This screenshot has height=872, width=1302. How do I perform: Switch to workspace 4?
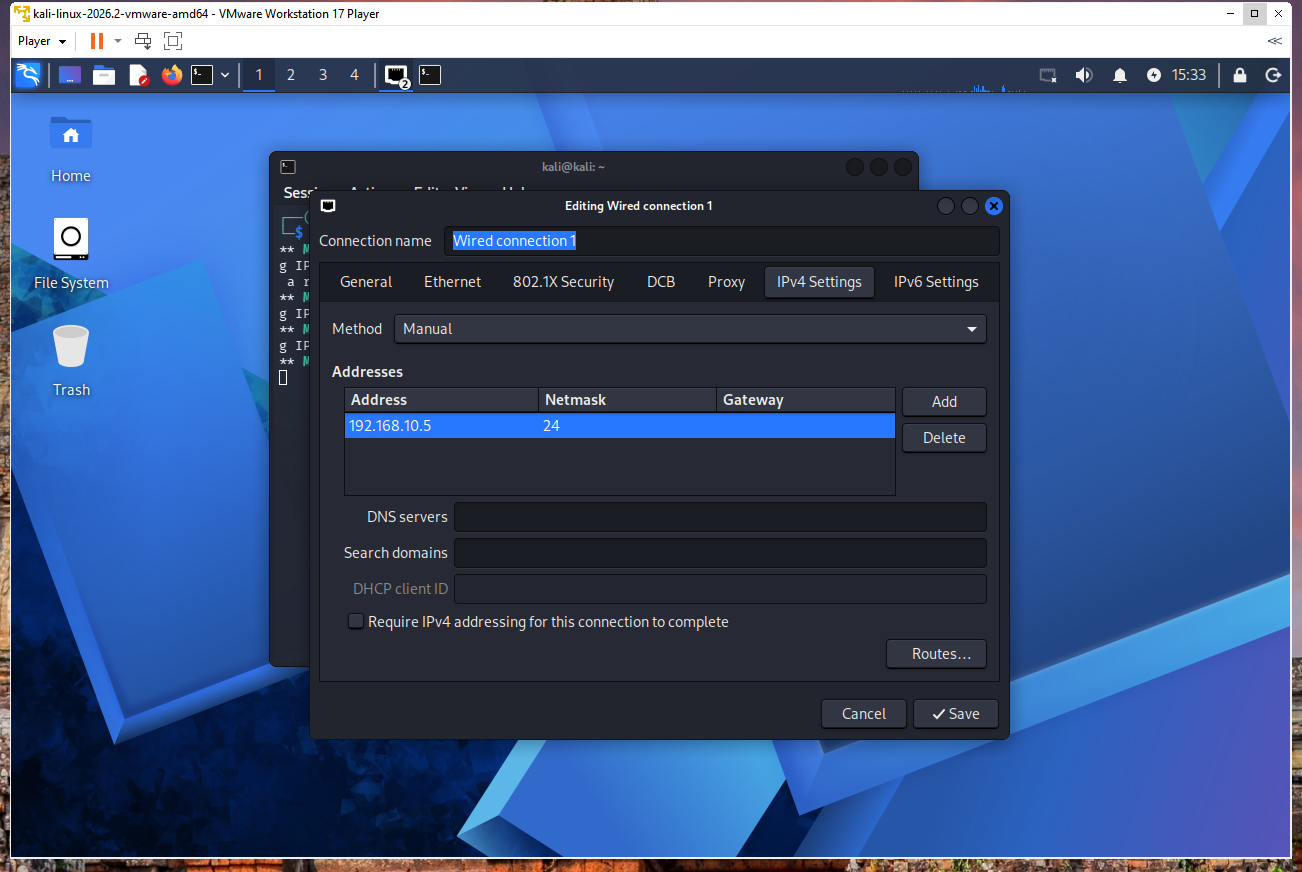[354, 75]
